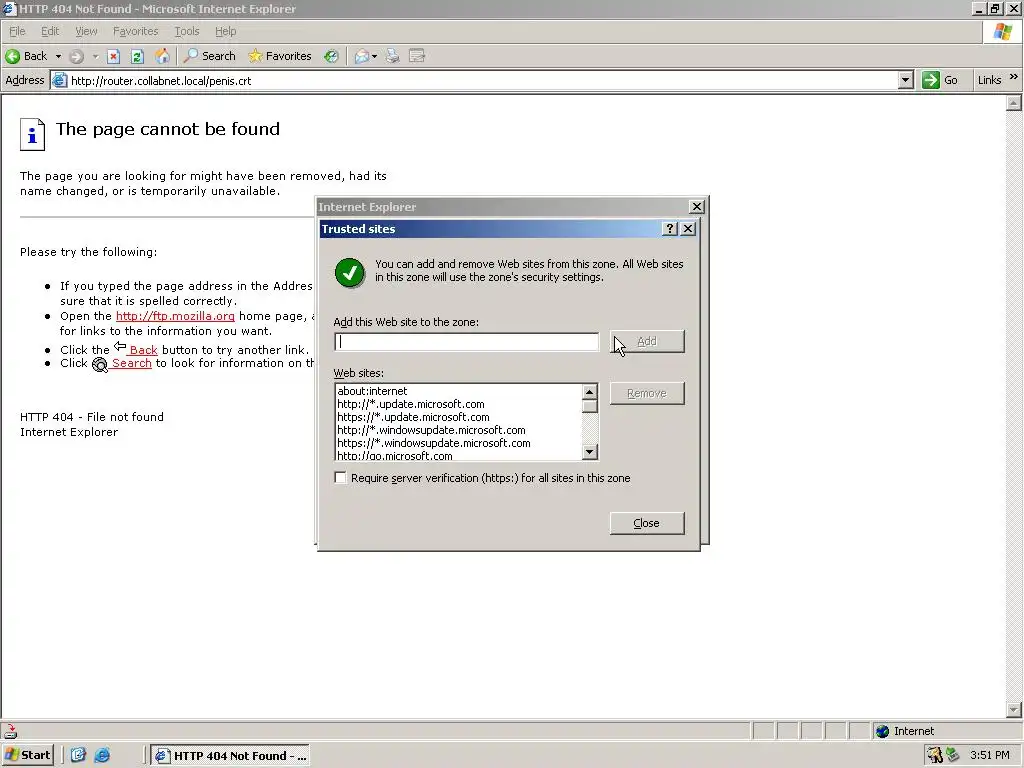Click the page scrollbar down arrow
1024x768 pixels.
[x=1014, y=709]
